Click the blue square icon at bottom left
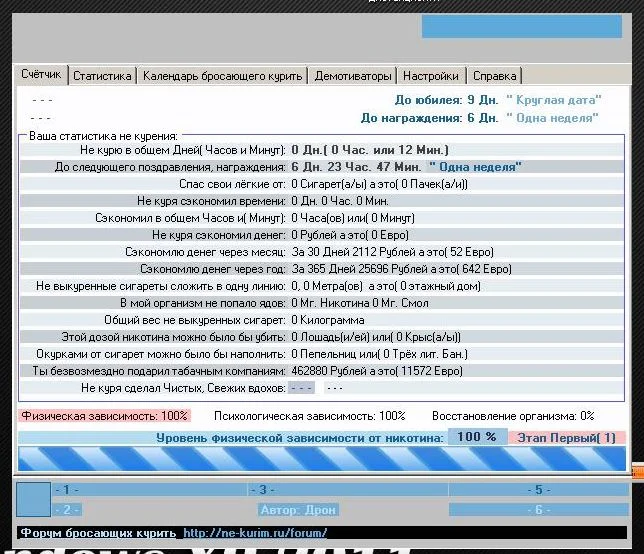The image size is (644, 554). tap(34, 499)
